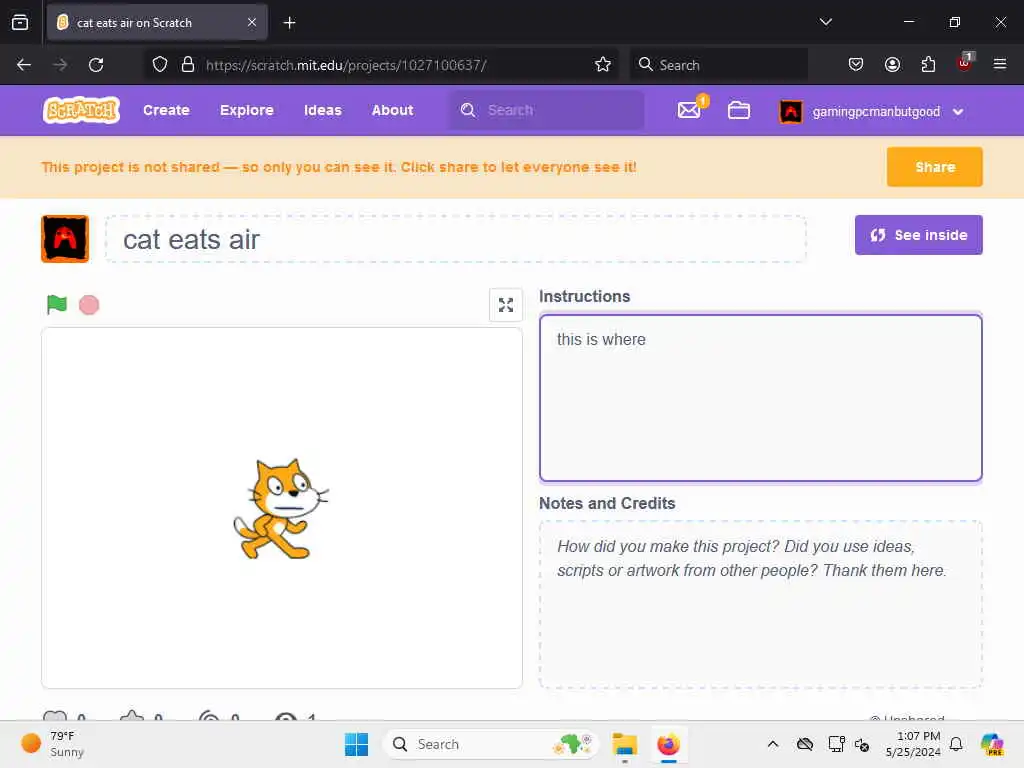Screen dimensions: 1024x768
Task: Click the Copilot icon in taskbar
Action: point(992,744)
